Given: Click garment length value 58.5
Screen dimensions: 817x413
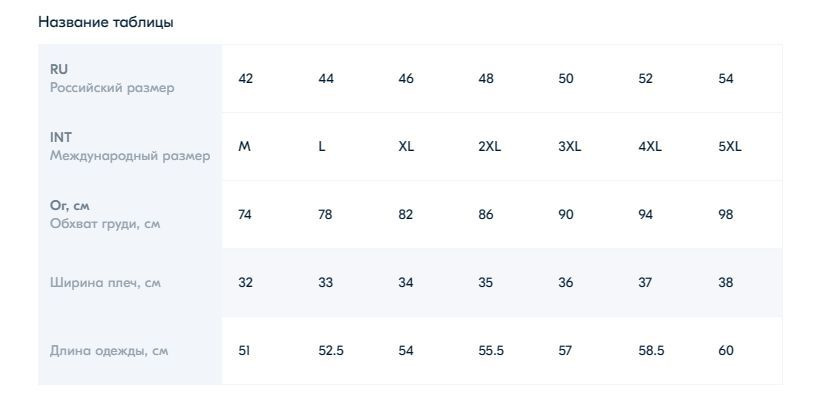Looking at the screenshot, I should (651, 351).
